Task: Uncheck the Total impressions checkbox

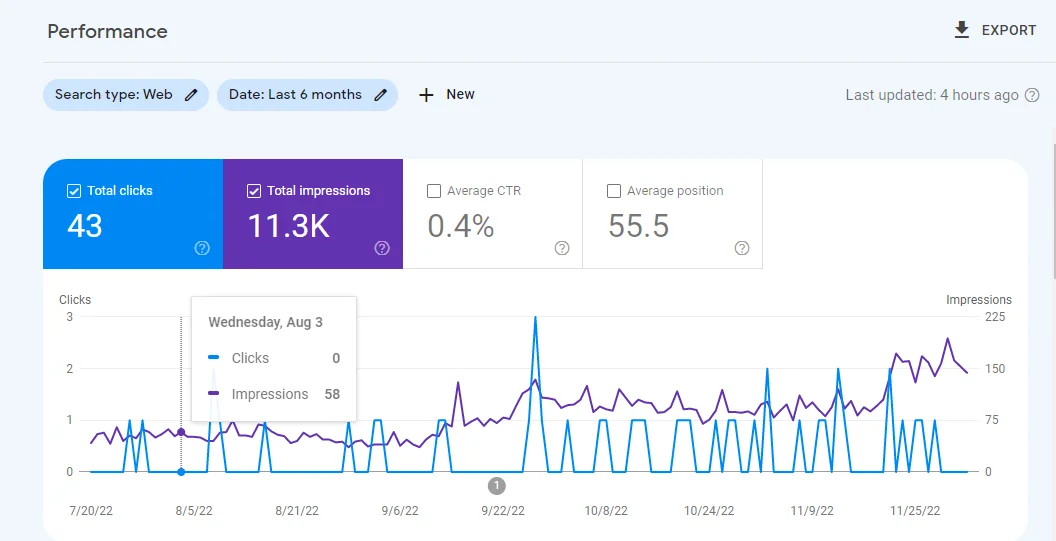Action: (254, 191)
